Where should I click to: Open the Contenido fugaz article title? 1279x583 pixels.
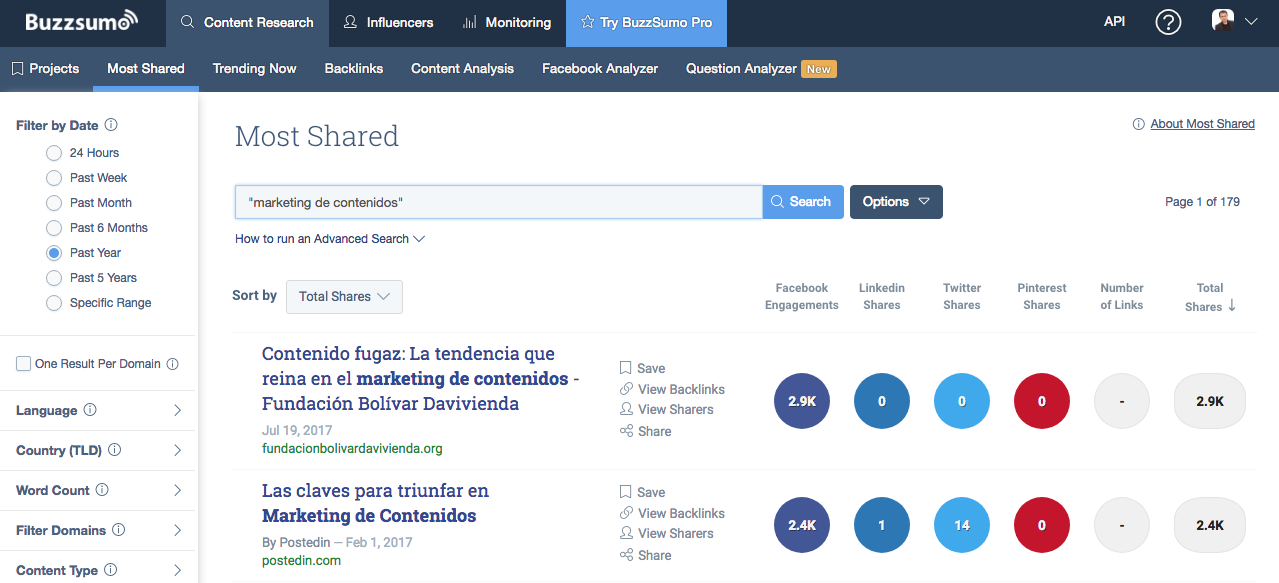tap(421, 379)
